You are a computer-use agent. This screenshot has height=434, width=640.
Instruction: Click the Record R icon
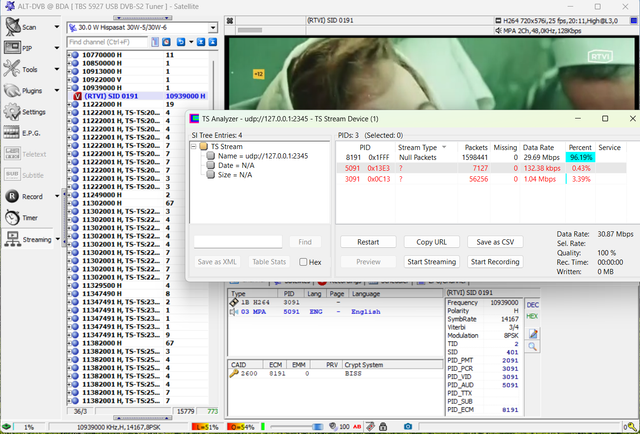12,196
